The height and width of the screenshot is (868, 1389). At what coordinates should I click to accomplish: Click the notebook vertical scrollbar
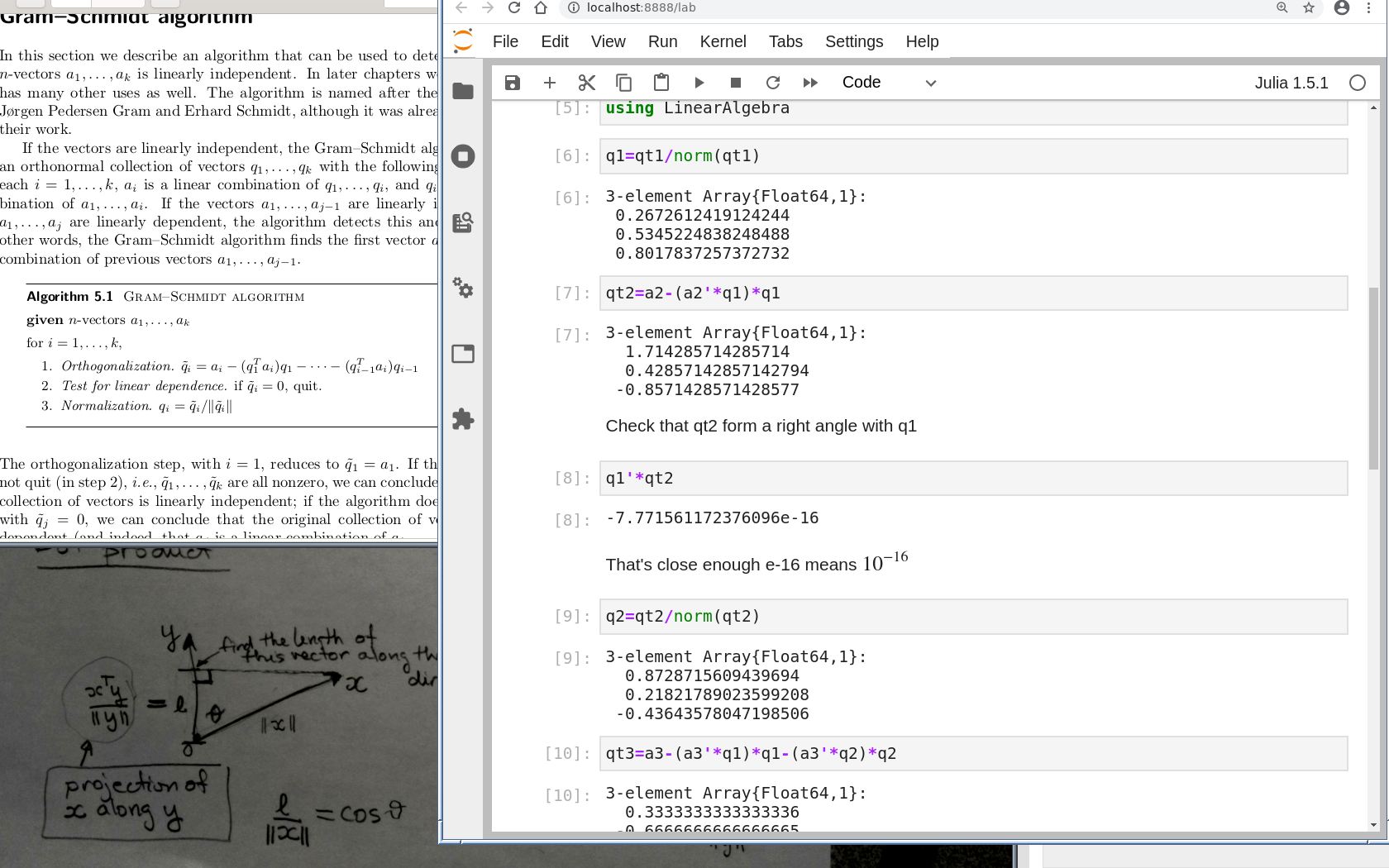click(x=1373, y=380)
